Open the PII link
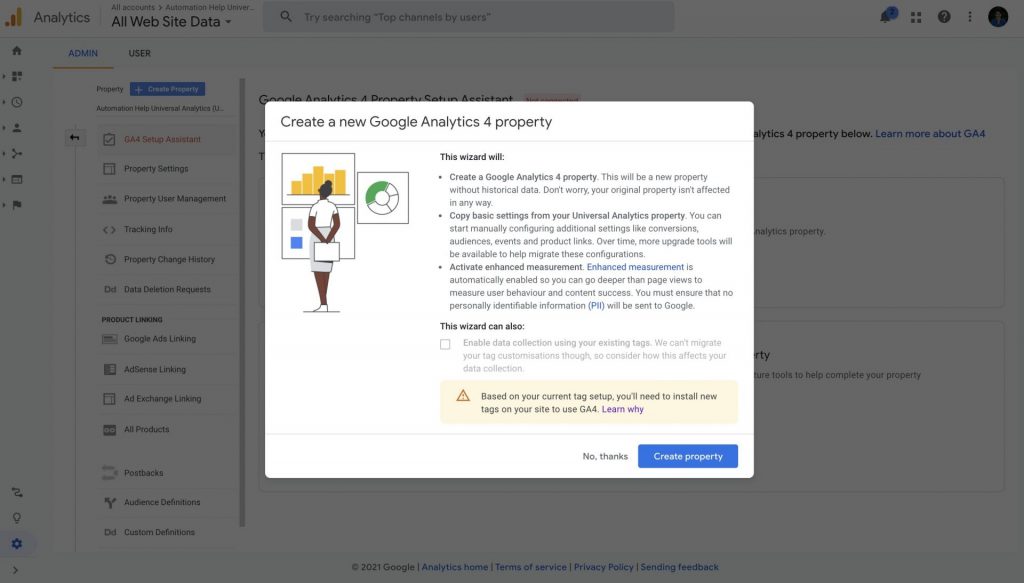Screen dimensions: 1024x583 [596, 306]
